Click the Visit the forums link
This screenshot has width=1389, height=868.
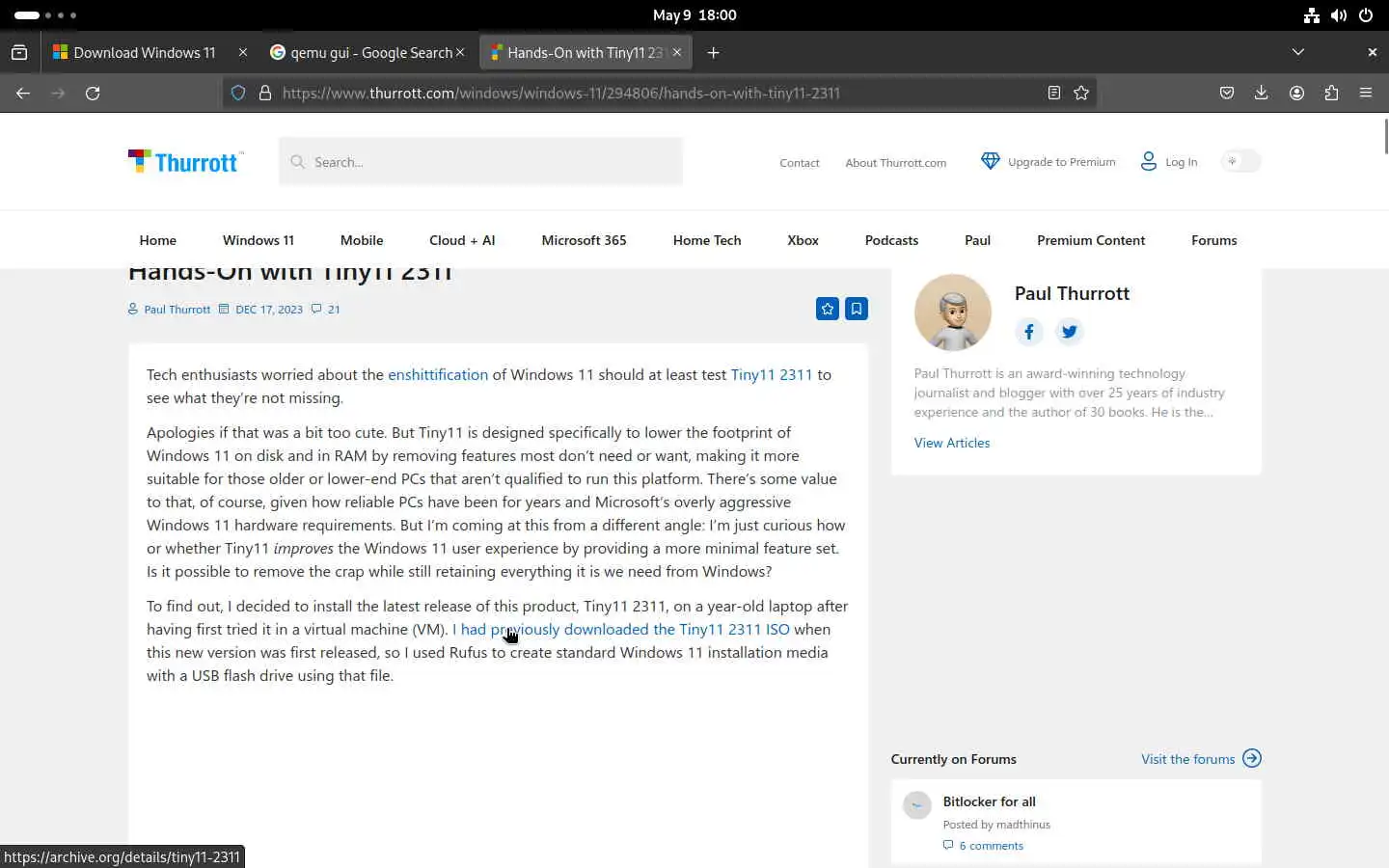1187,759
